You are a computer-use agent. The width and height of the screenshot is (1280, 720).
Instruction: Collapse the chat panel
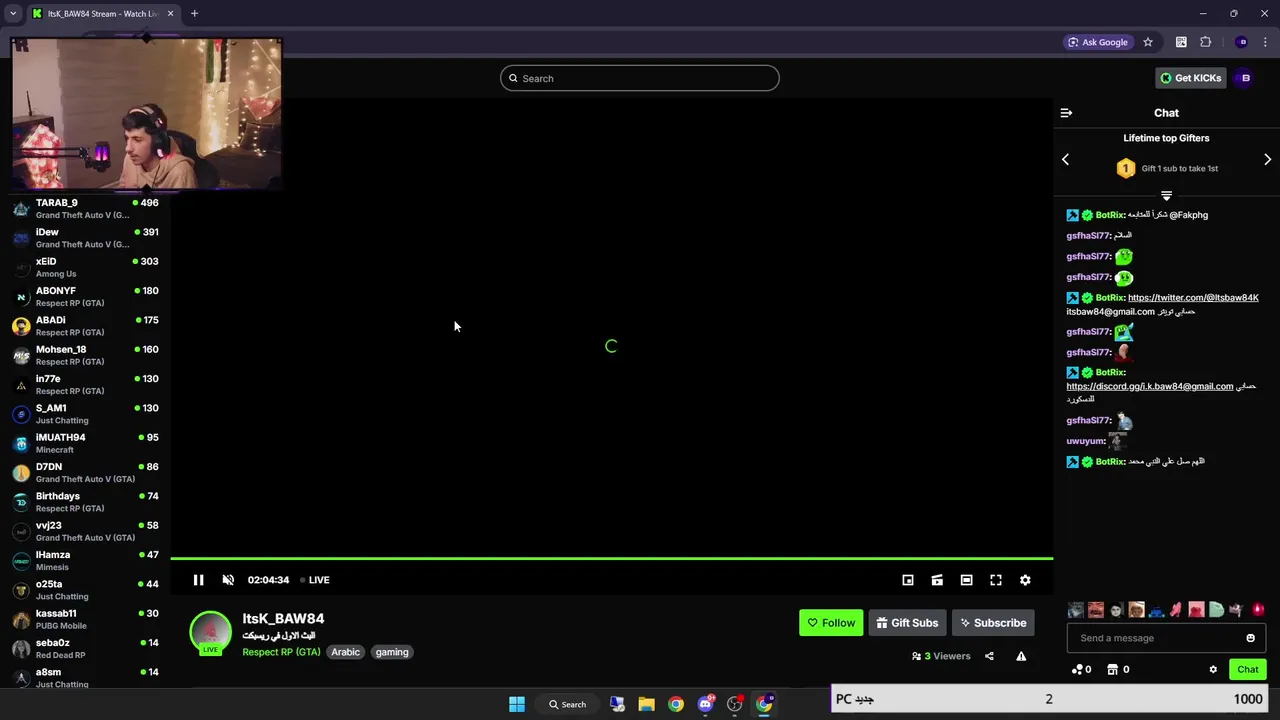[x=1066, y=113]
